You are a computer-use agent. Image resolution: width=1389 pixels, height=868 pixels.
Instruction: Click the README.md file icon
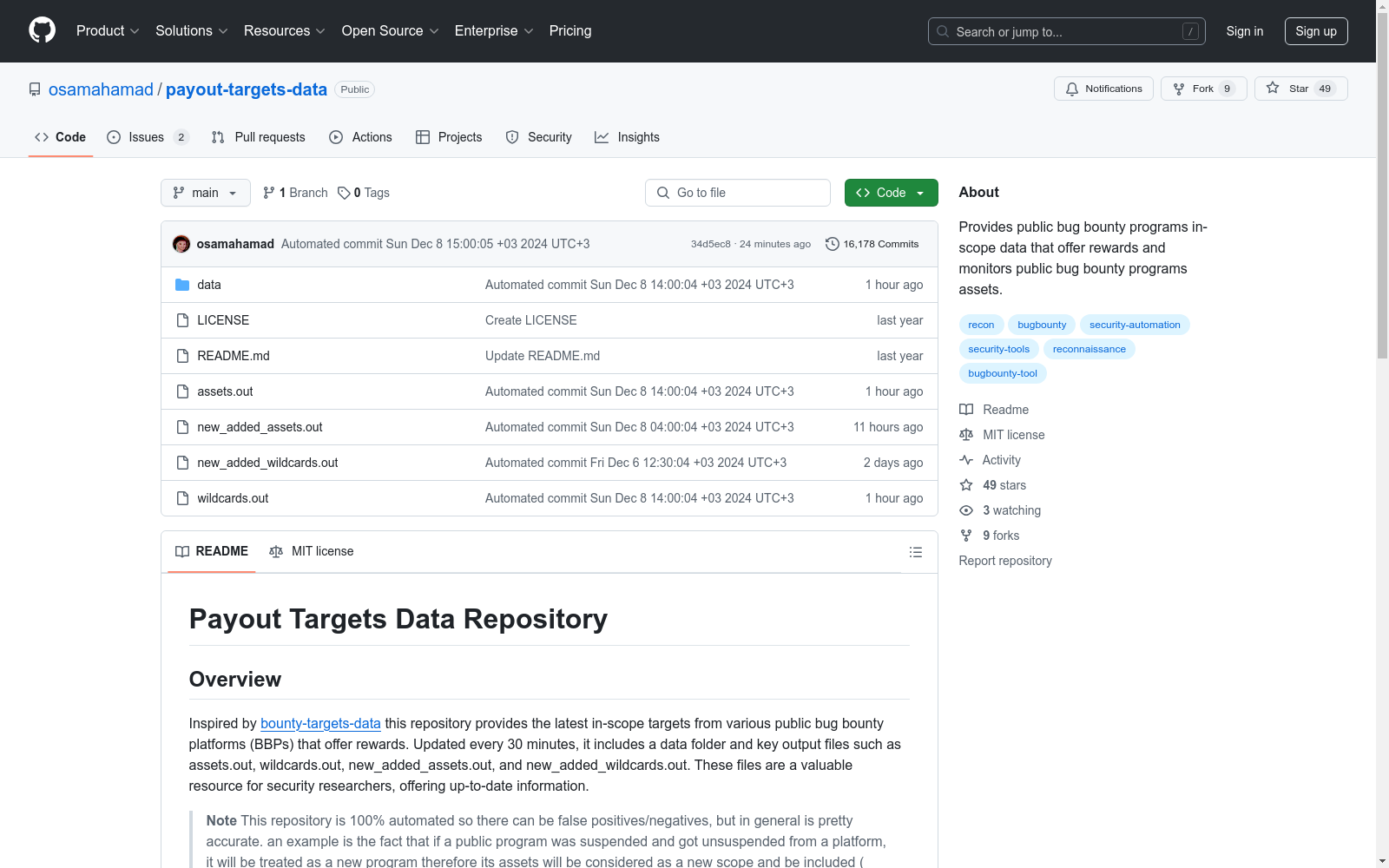[182, 356]
